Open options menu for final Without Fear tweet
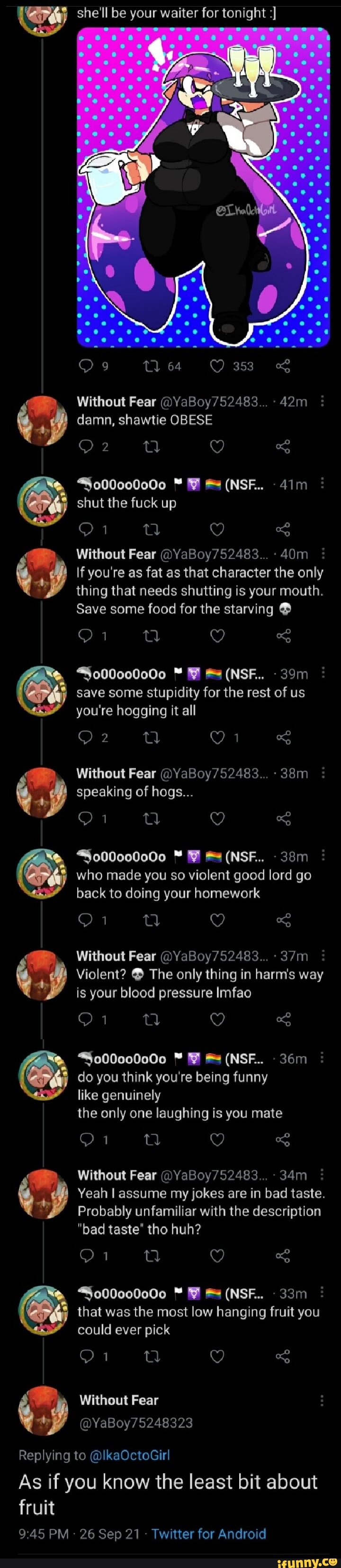The image size is (341, 1568). point(322,1400)
